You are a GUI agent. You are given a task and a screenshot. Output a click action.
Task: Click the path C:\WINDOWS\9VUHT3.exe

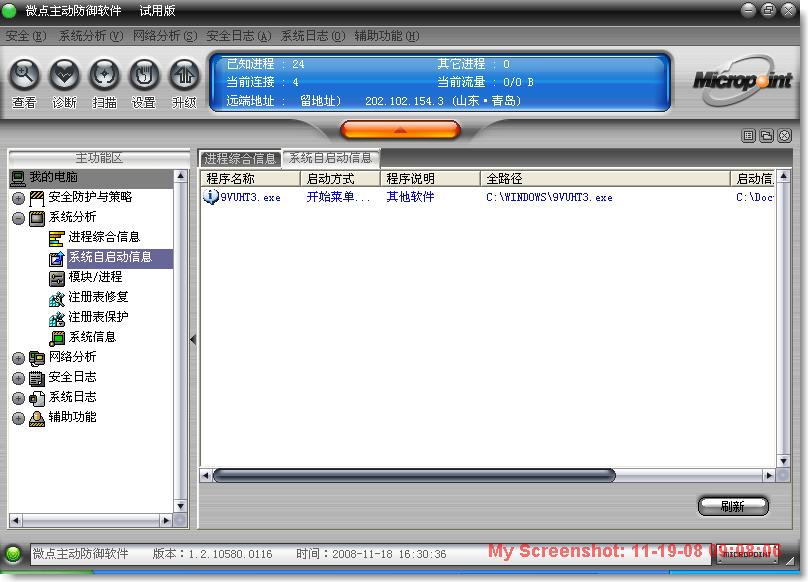pyautogui.click(x=549, y=197)
